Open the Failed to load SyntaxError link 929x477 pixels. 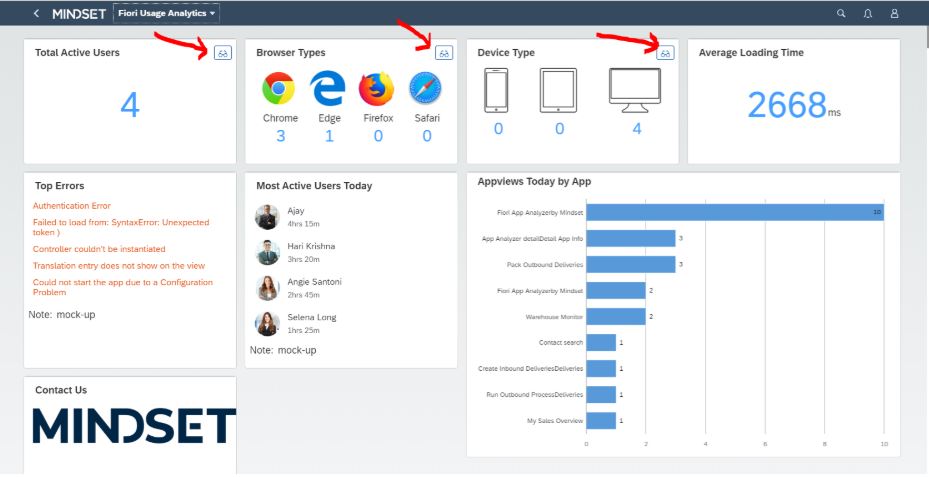coord(121,228)
